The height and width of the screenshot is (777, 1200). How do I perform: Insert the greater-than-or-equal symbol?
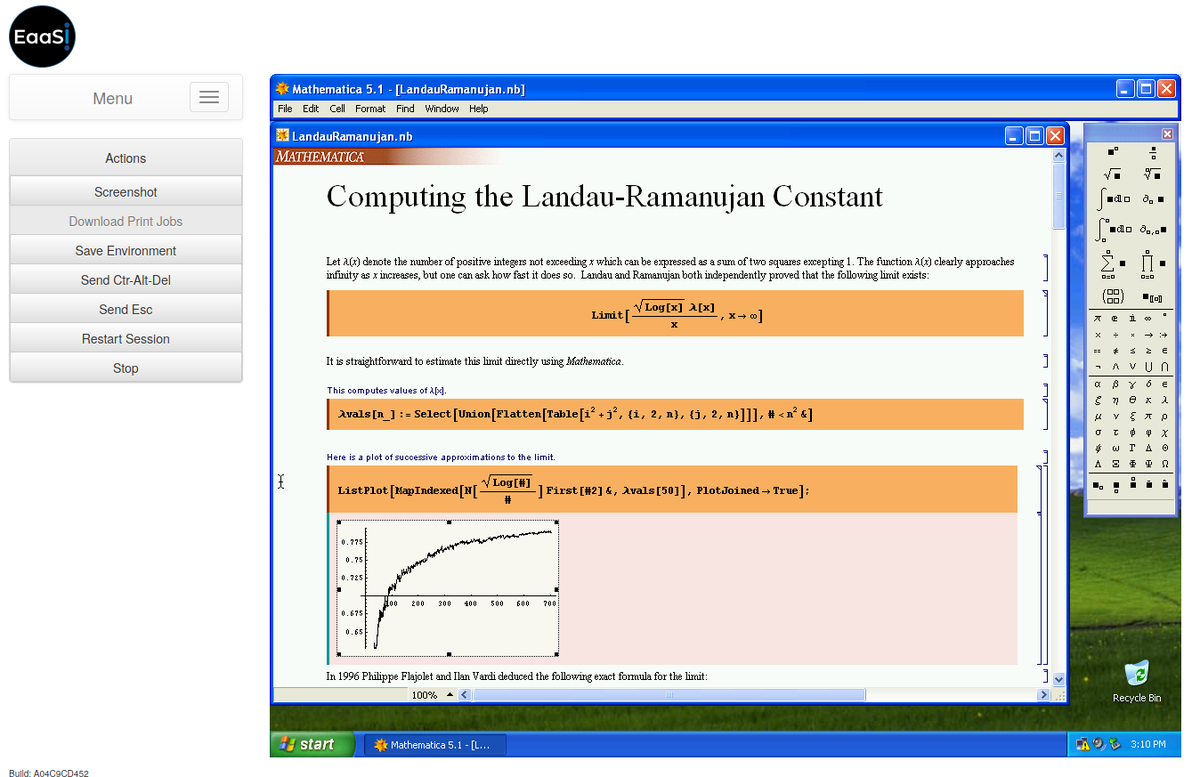point(1148,351)
